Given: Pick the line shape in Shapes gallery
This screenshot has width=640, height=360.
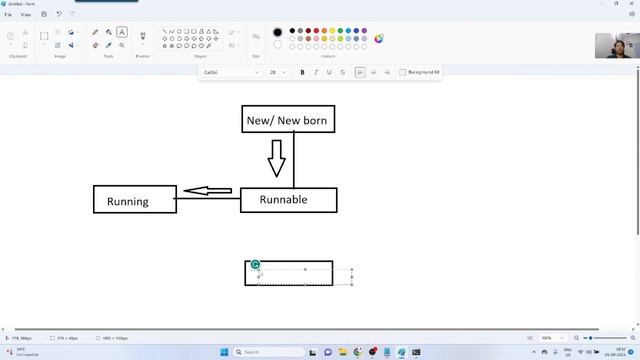Looking at the screenshot, I should click(x=164, y=31).
